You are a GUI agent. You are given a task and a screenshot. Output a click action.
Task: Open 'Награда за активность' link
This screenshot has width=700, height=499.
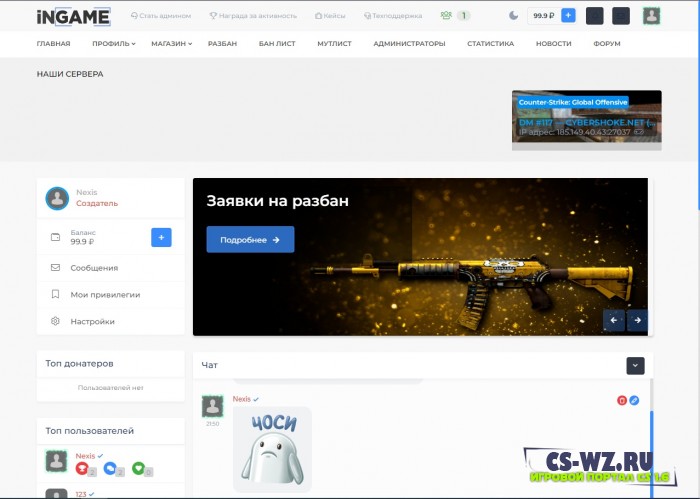(253, 16)
